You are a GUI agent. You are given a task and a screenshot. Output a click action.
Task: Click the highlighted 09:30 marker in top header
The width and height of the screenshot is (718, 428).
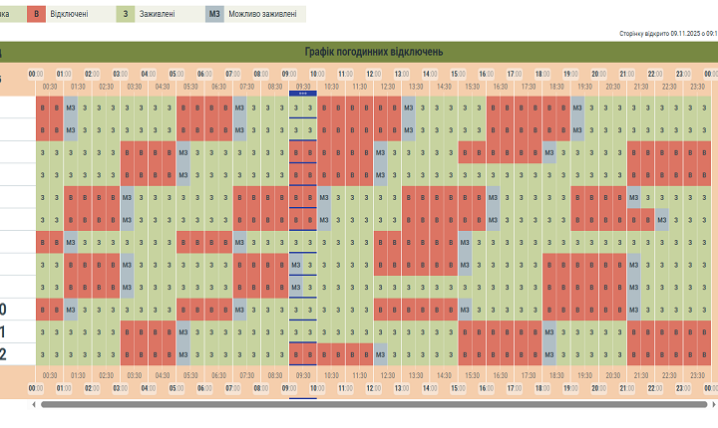point(303,92)
